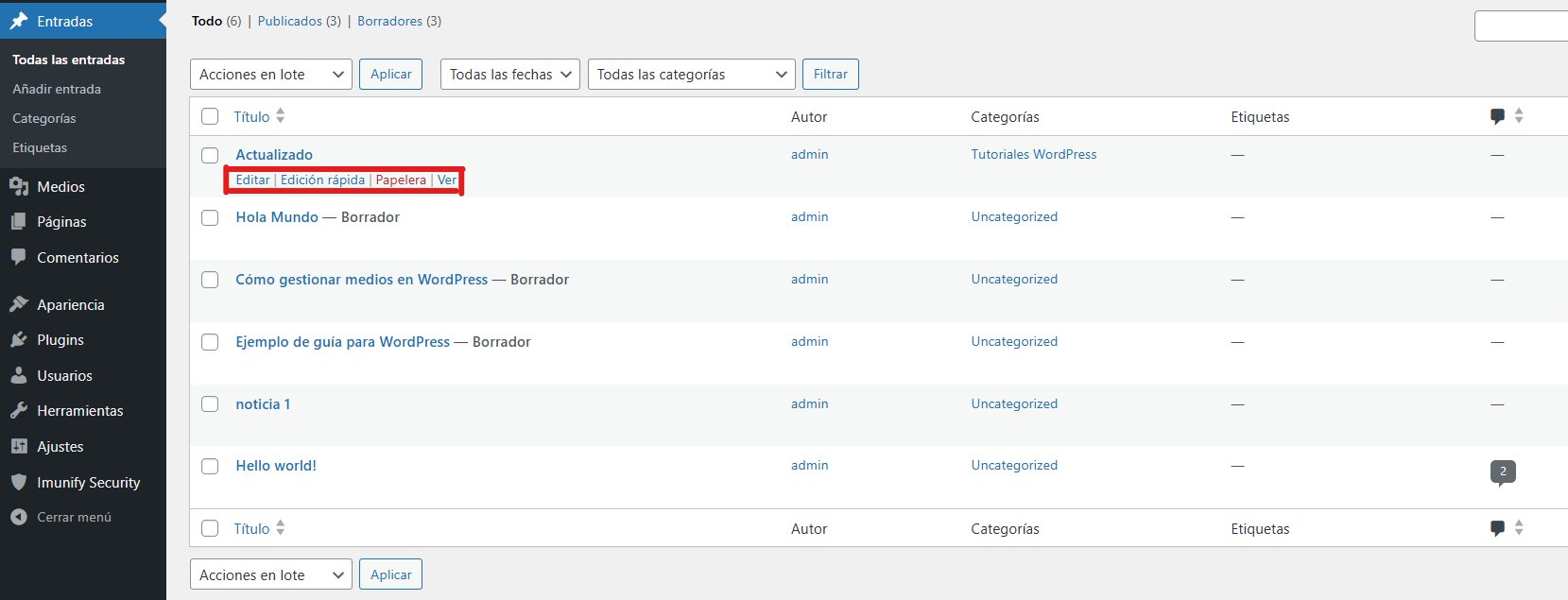
Task: Open the top Acciones en lote dropdown
Action: (270, 75)
